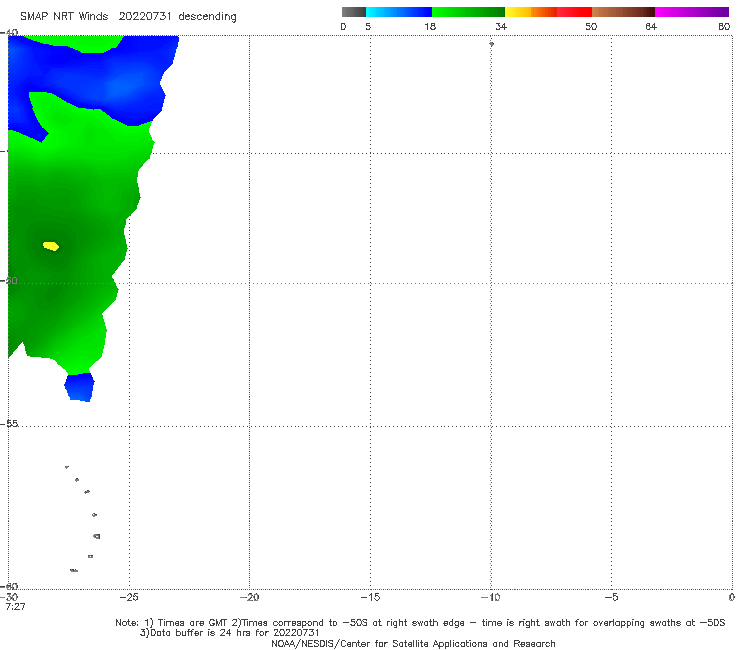740x650 pixels.
Task: Click the blue 5-18 segment of color bar
Action: tap(399, 12)
